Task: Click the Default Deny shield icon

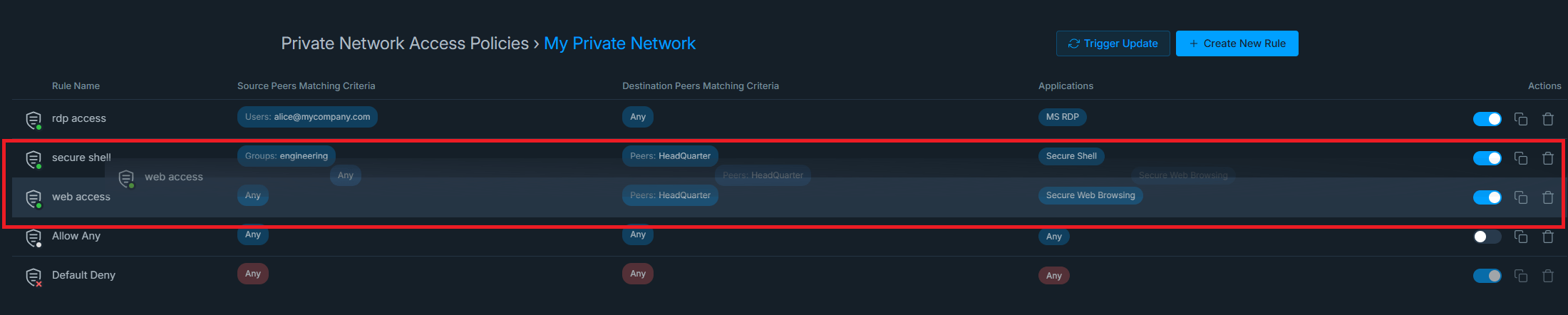Action: click(33, 277)
